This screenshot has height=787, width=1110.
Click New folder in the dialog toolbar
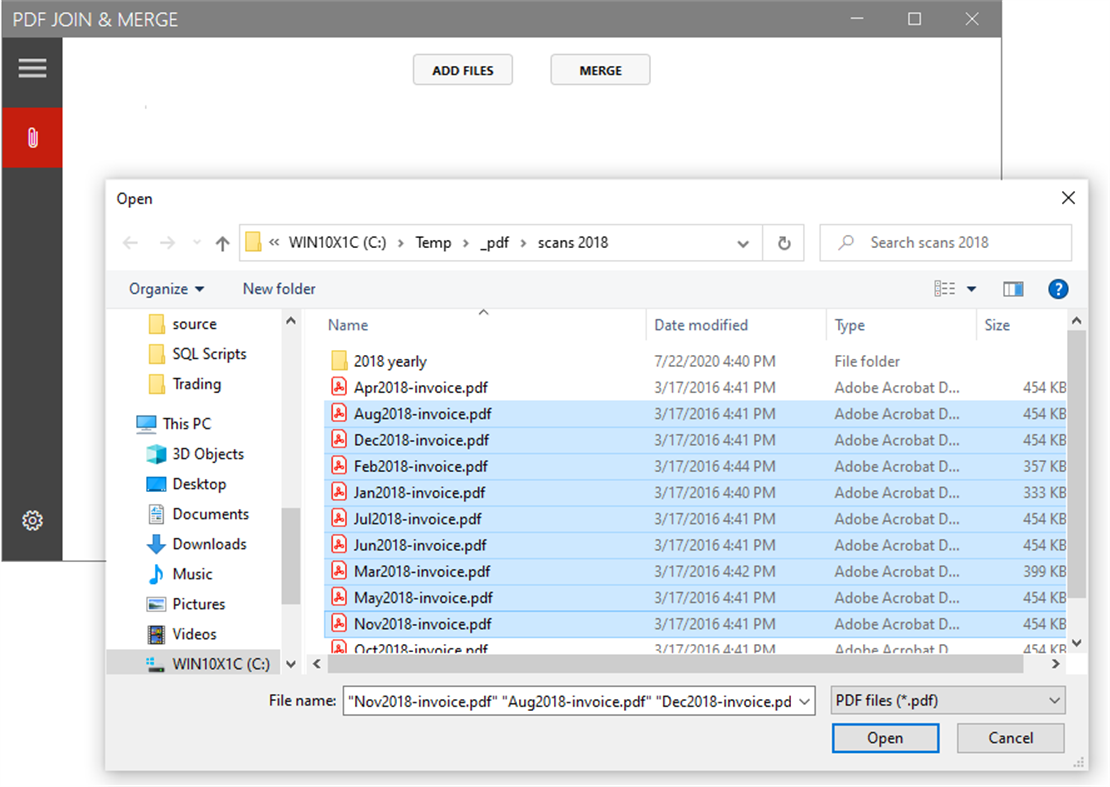click(278, 288)
